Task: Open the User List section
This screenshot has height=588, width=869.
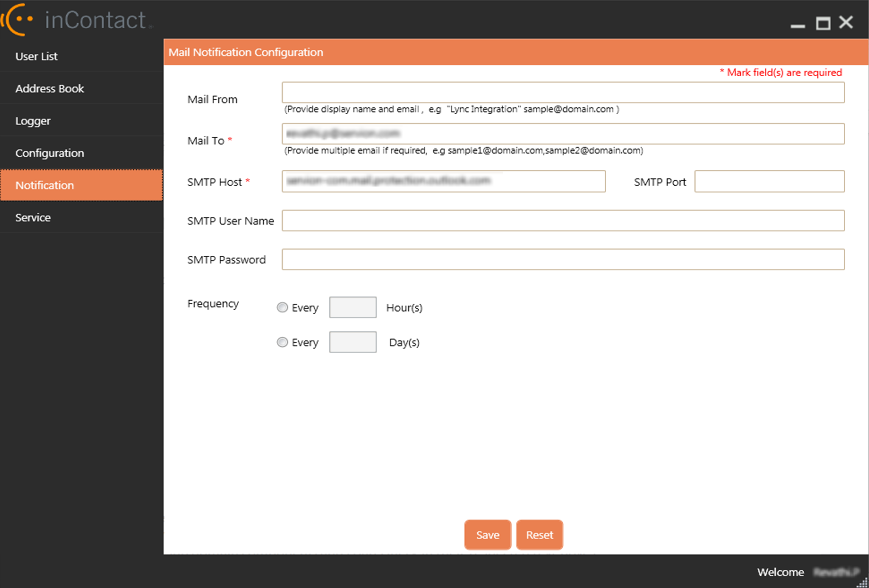Action: pyautogui.click(x=81, y=56)
